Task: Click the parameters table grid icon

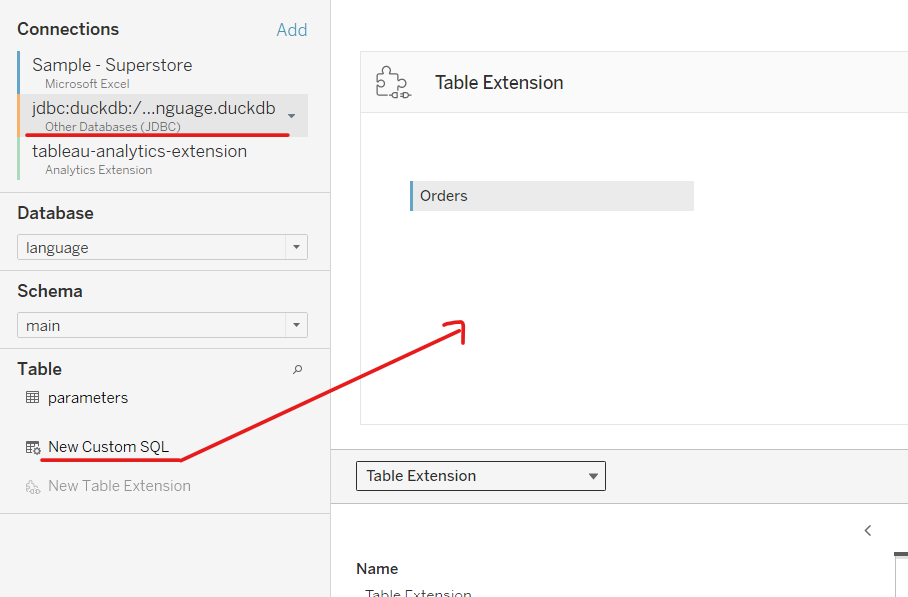Action: [32, 397]
